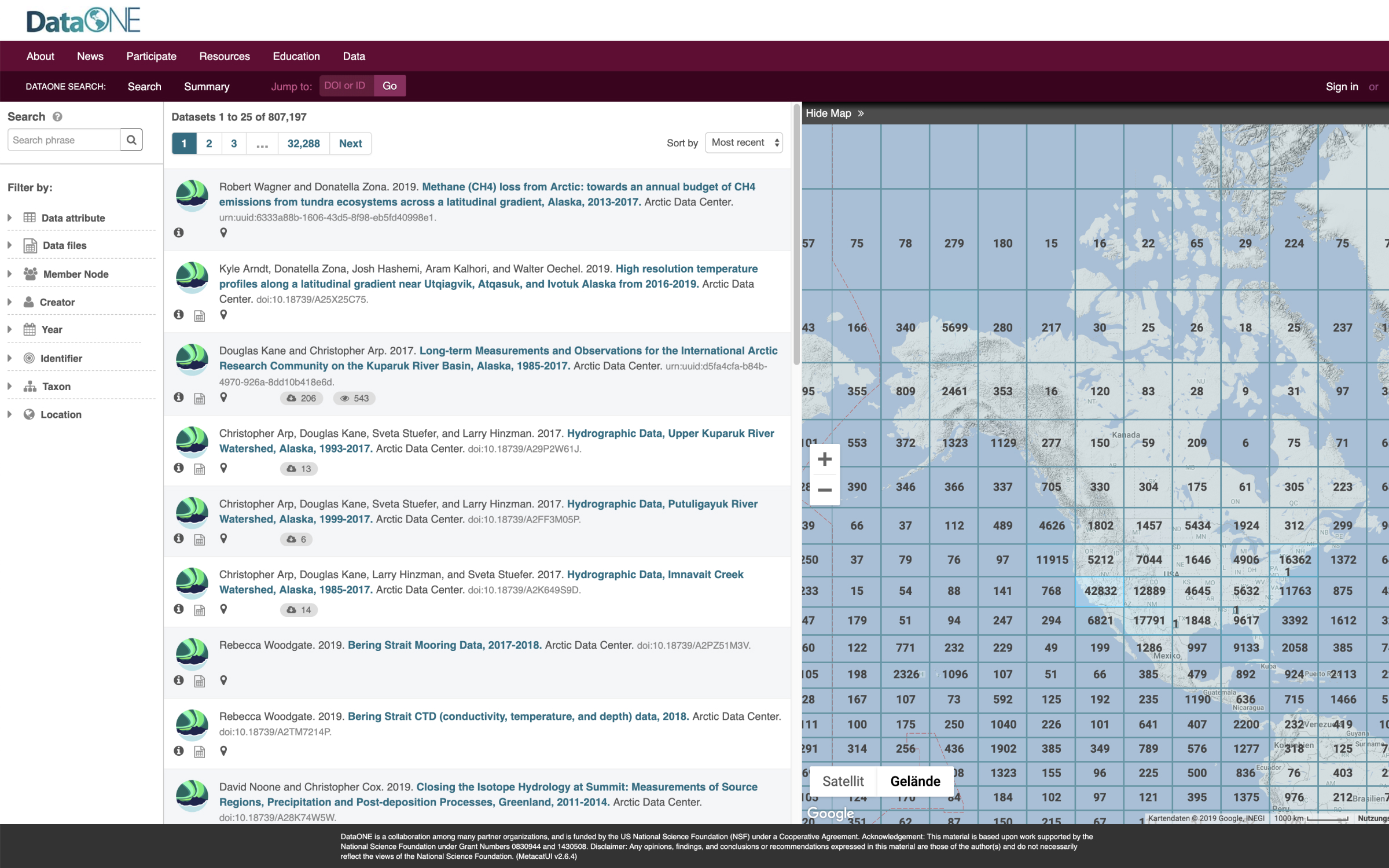Zoom the map out with the minus icon
Viewport: 1389px width, 868px height.
pos(824,490)
